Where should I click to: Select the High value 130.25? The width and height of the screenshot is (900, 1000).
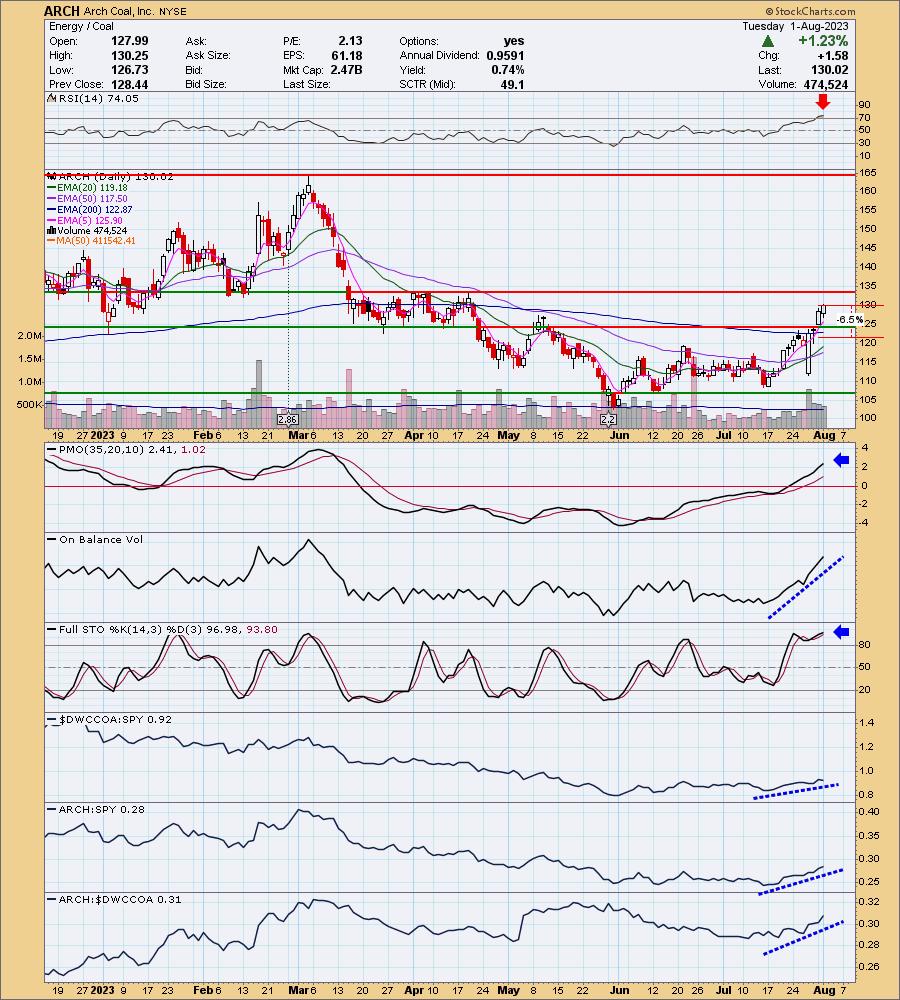pos(129,55)
